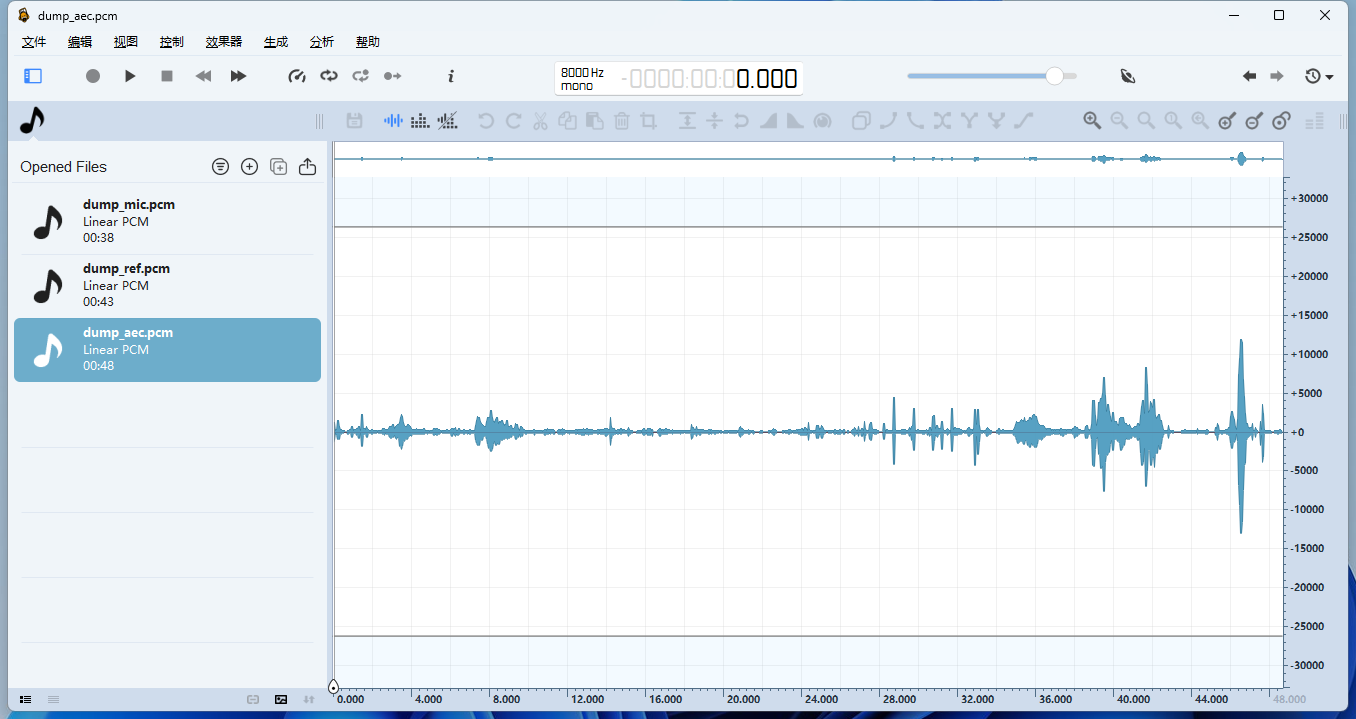Viewport: 1356px width, 719px height.
Task: Click the export/share file icon
Action: 308,167
